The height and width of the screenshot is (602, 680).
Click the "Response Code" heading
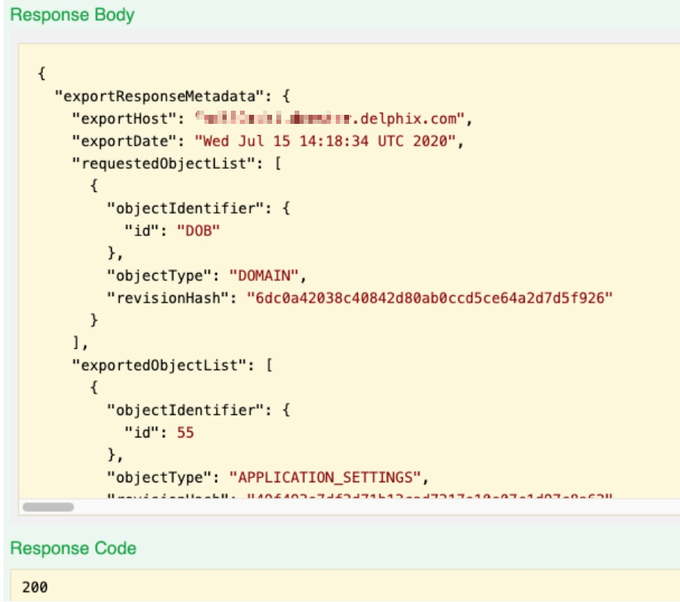click(x=73, y=548)
